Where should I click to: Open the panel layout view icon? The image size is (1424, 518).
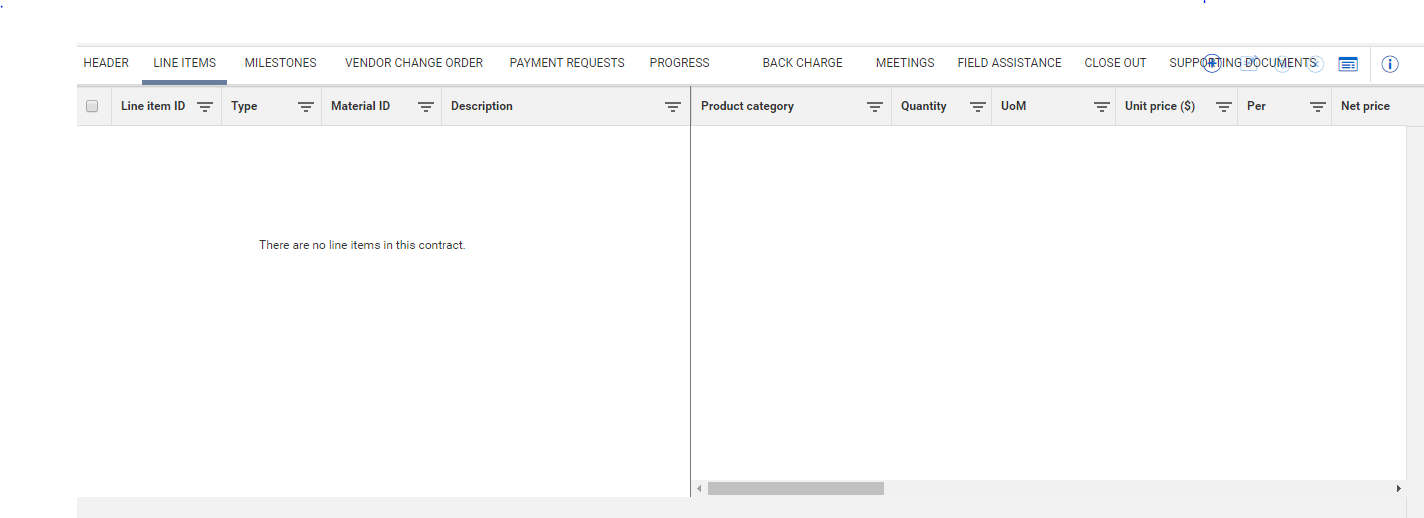1348,64
